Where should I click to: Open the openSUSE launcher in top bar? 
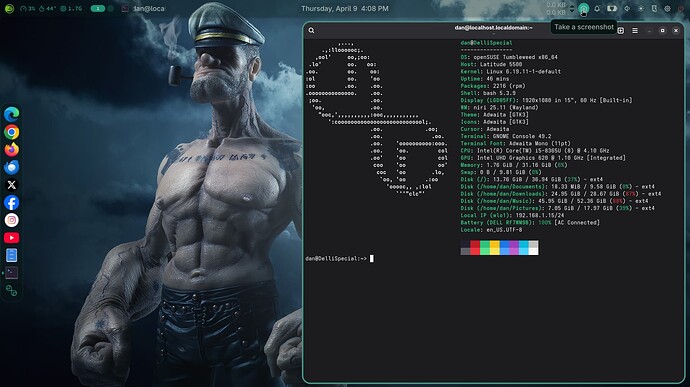click(x=9, y=8)
